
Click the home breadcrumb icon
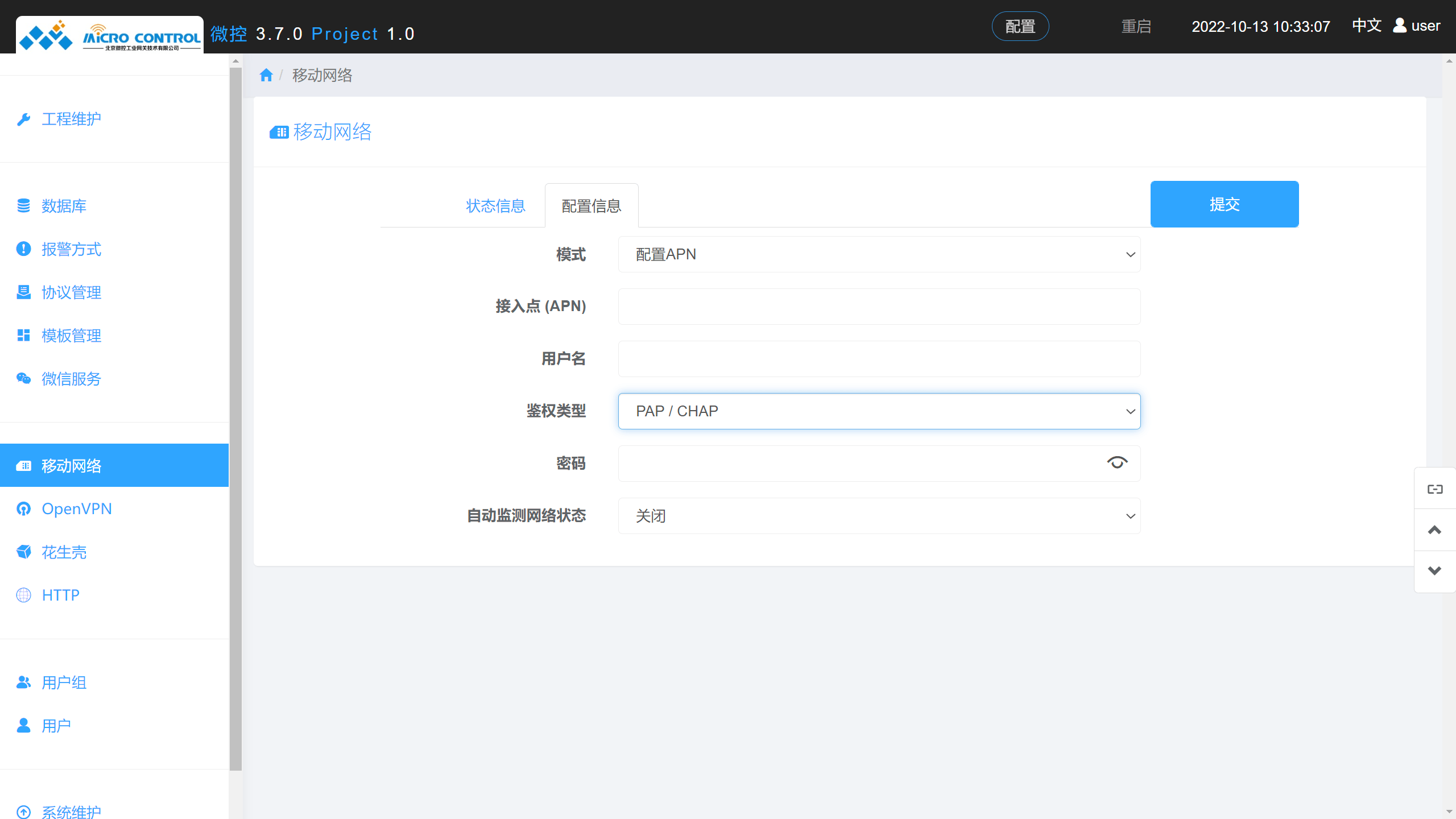(266, 75)
